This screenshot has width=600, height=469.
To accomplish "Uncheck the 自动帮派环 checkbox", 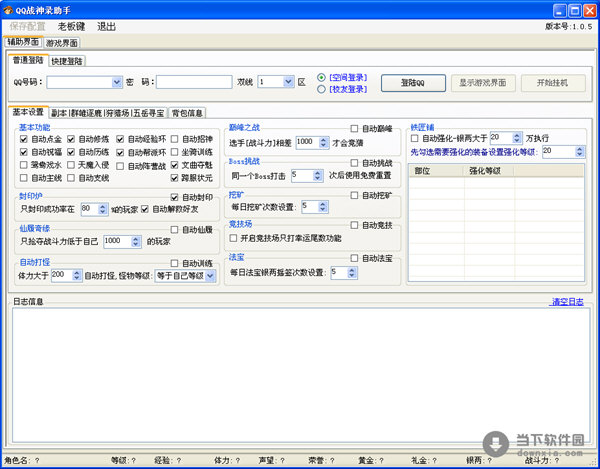I will click(x=120, y=152).
